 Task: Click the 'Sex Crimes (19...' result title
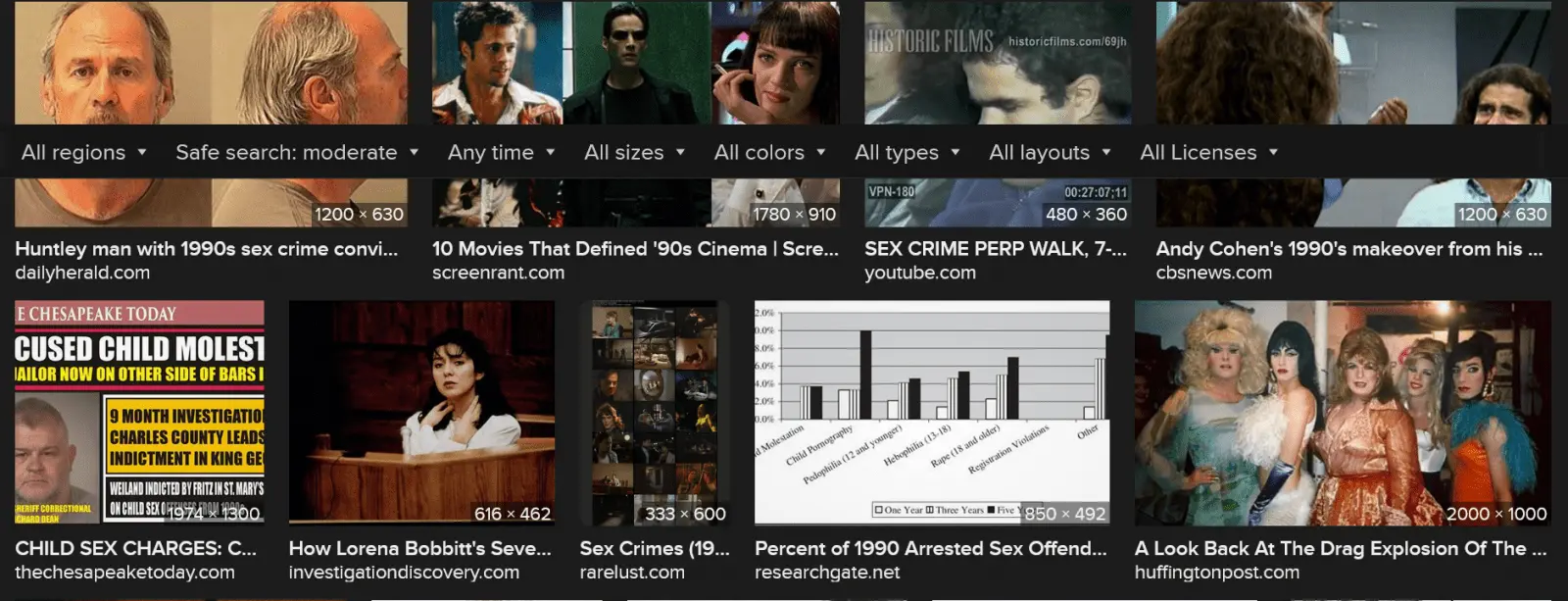pyautogui.click(x=655, y=549)
